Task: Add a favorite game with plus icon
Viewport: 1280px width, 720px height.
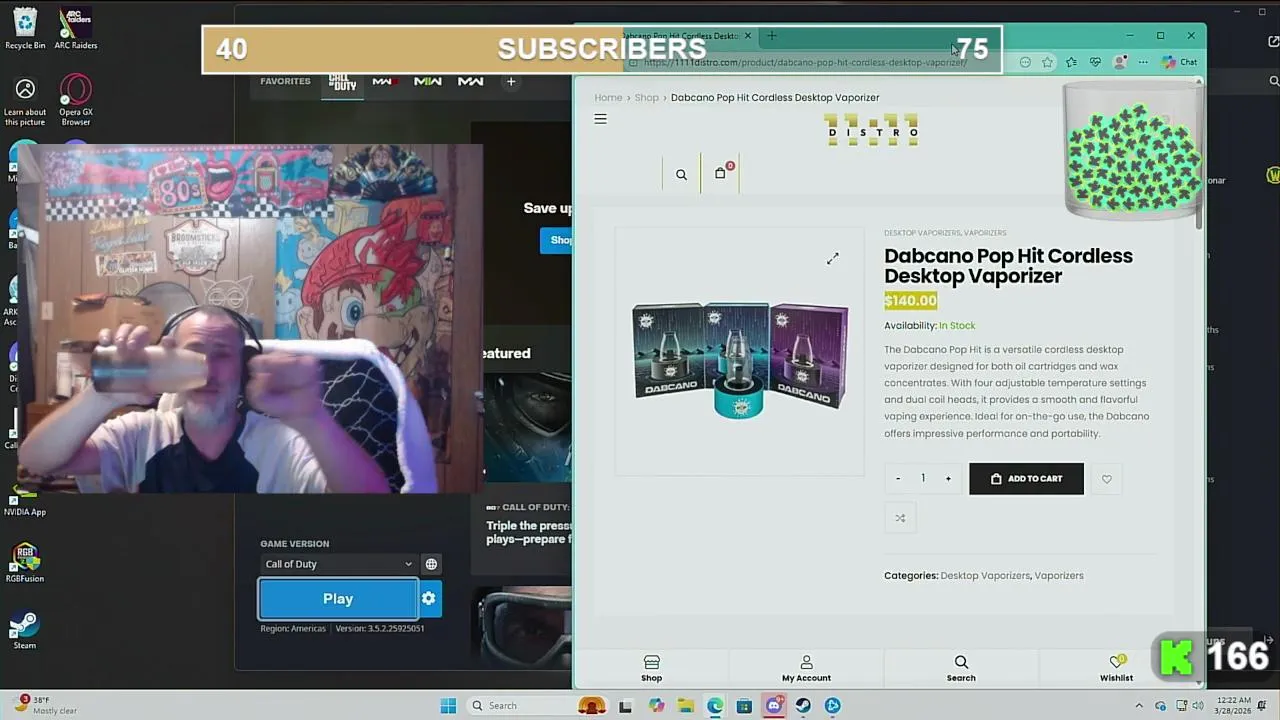Action: pyautogui.click(x=511, y=81)
